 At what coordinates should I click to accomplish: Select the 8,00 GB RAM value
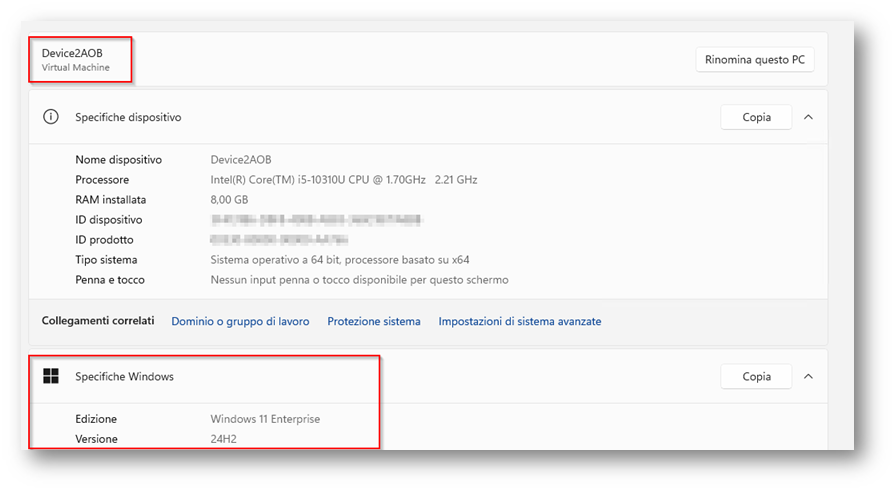coord(229,200)
